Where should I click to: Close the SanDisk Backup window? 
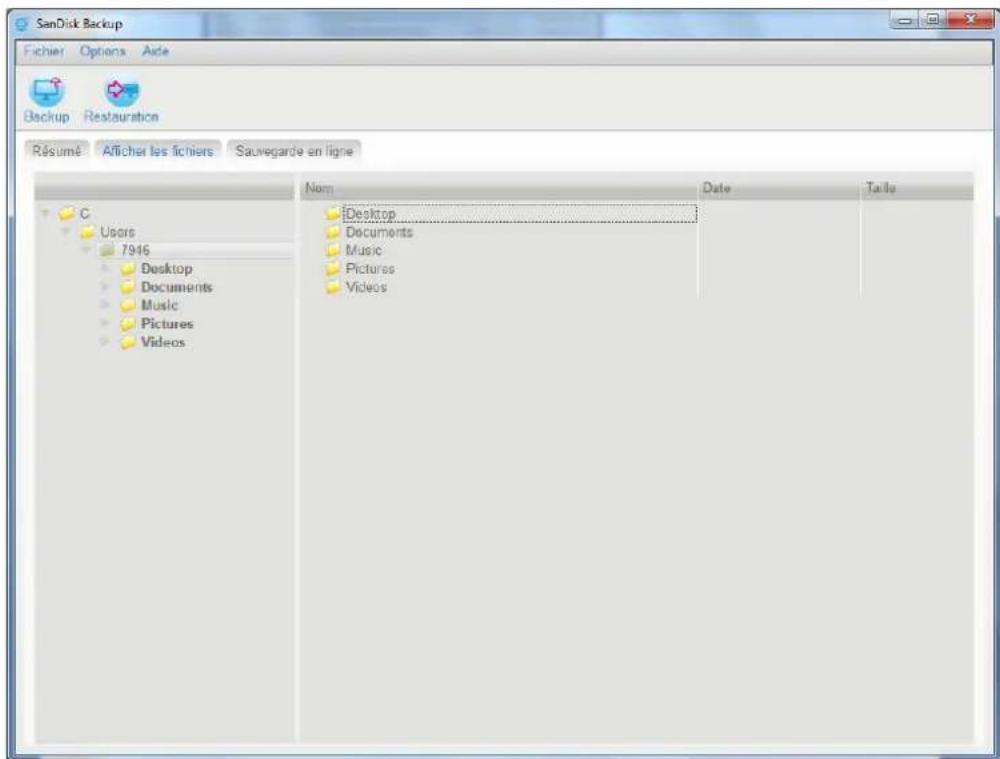pos(970,20)
